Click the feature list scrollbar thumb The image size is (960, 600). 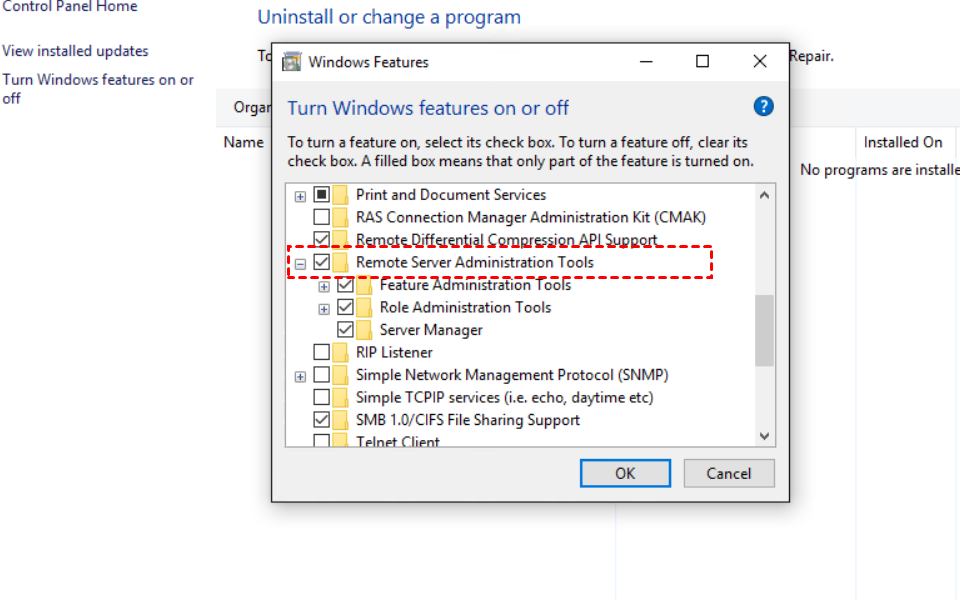(764, 331)
